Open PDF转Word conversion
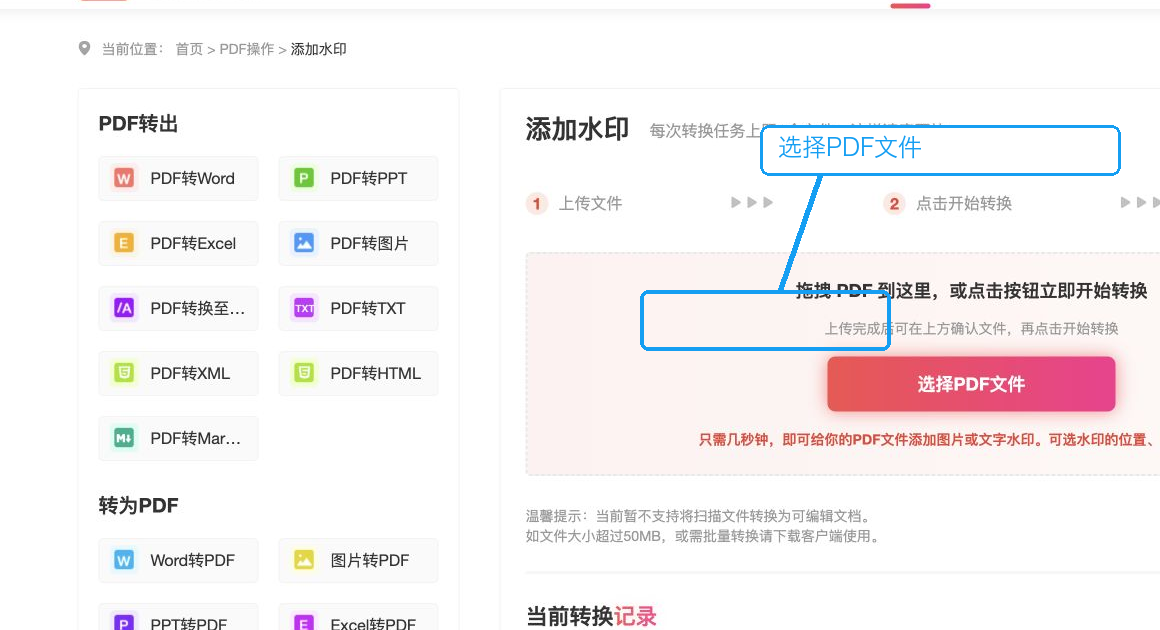 (x=178, y=178)
